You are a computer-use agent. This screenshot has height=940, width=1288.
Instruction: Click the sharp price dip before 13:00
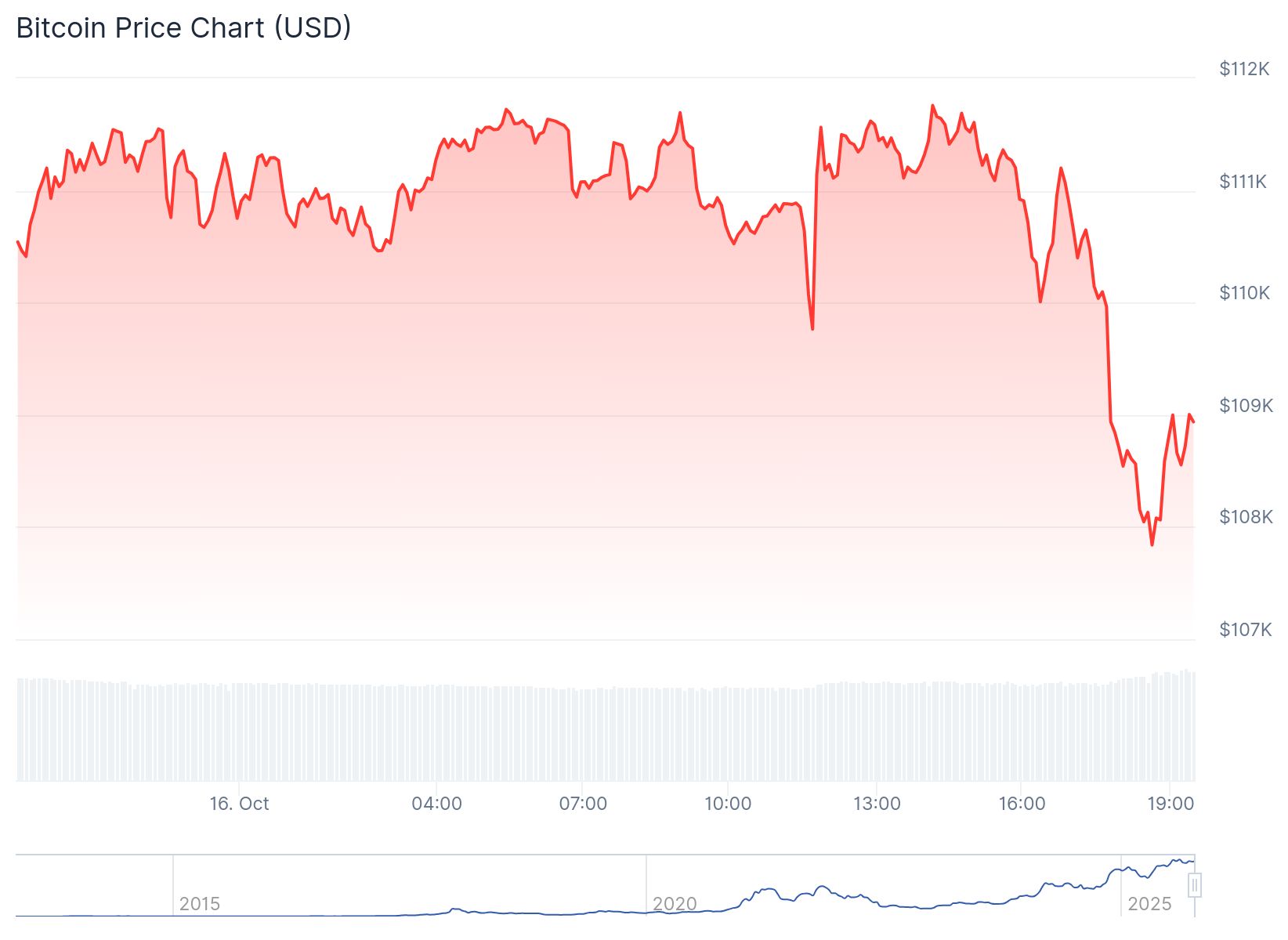tap(812, 328)
